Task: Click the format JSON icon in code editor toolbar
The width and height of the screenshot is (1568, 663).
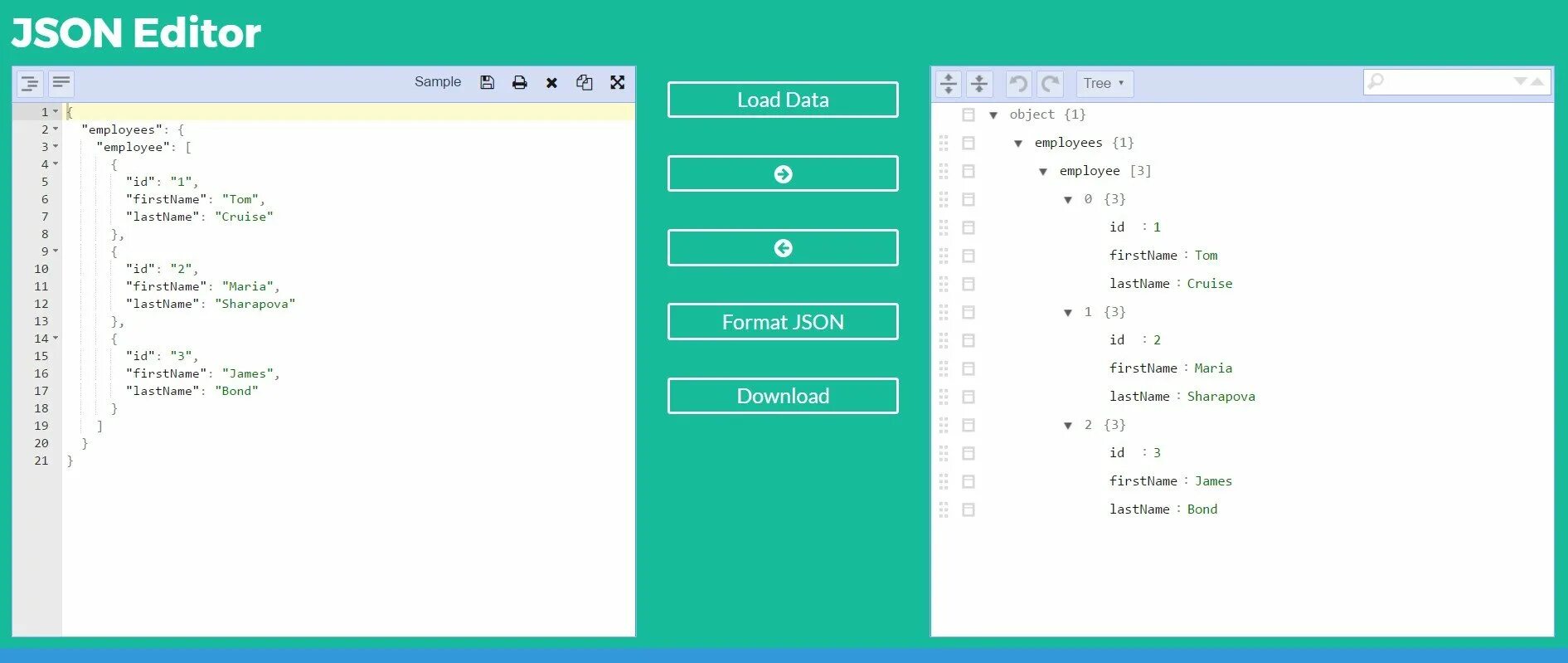Action: coord(30,83)
